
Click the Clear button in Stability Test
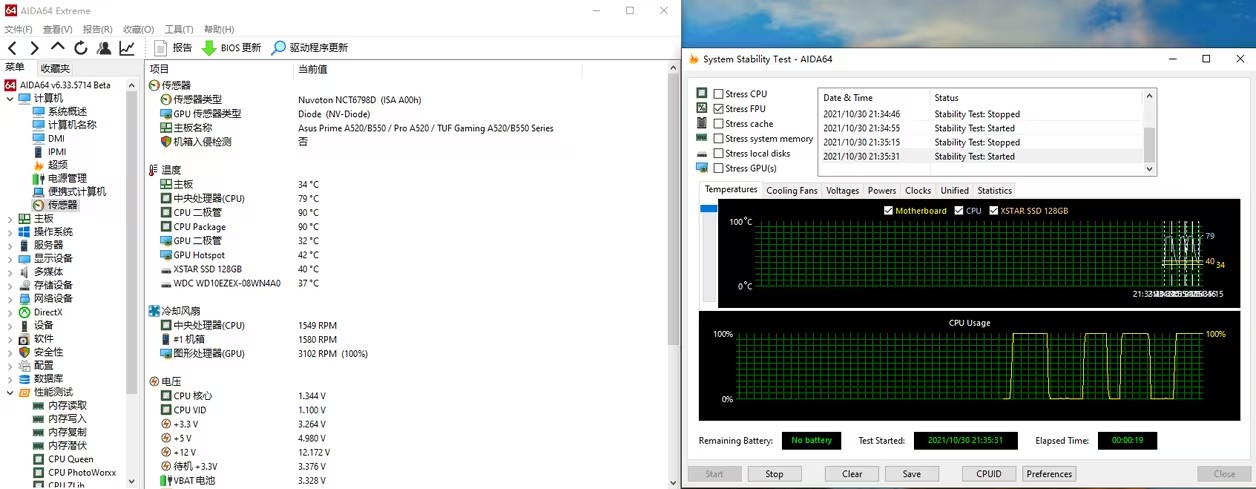coord(852,474)
